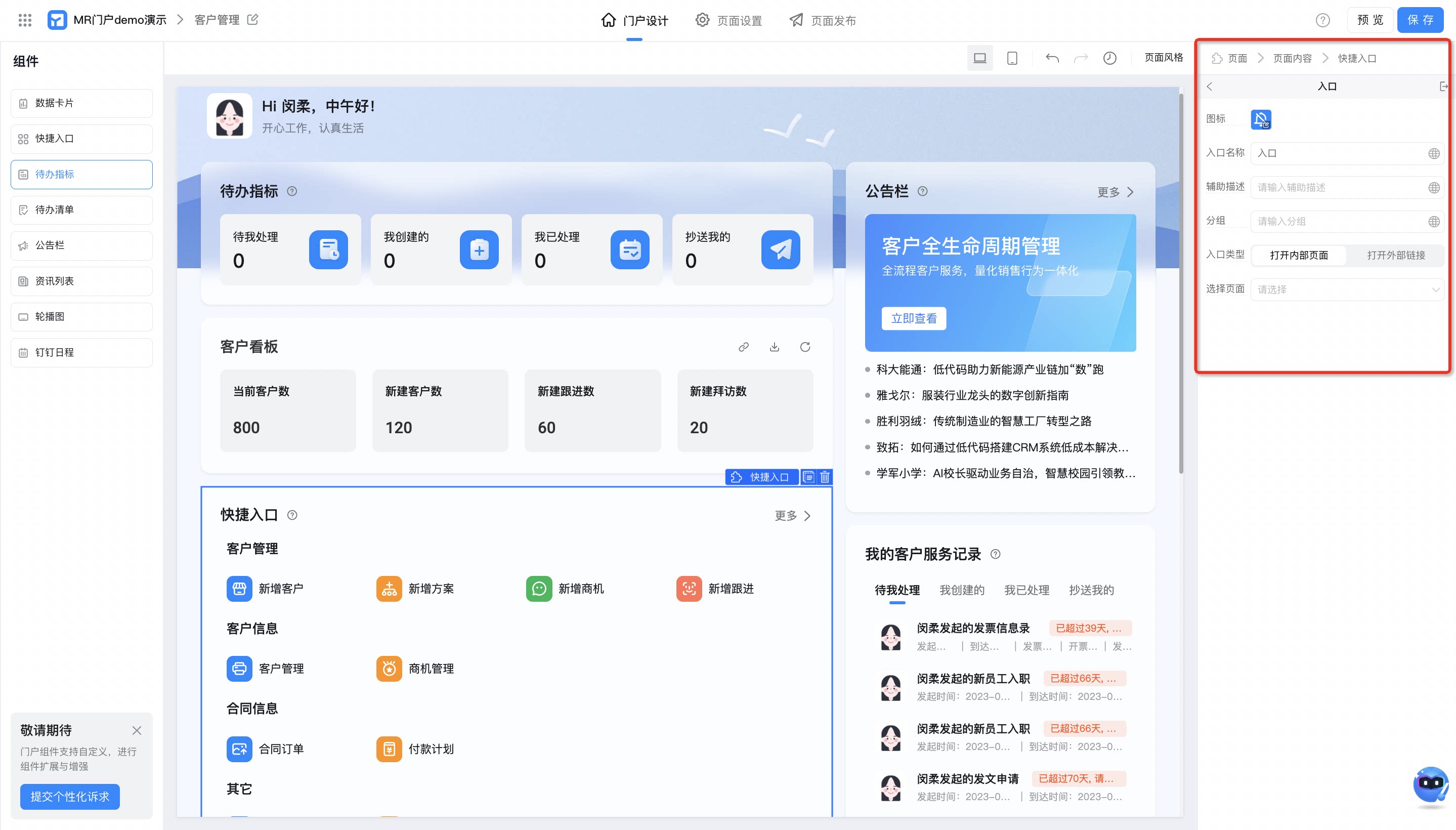Image resolution: width=1456 pixels, height=830 pixels.
Task: Click the 提交个性化诉求 button
Action: point(69,796)
